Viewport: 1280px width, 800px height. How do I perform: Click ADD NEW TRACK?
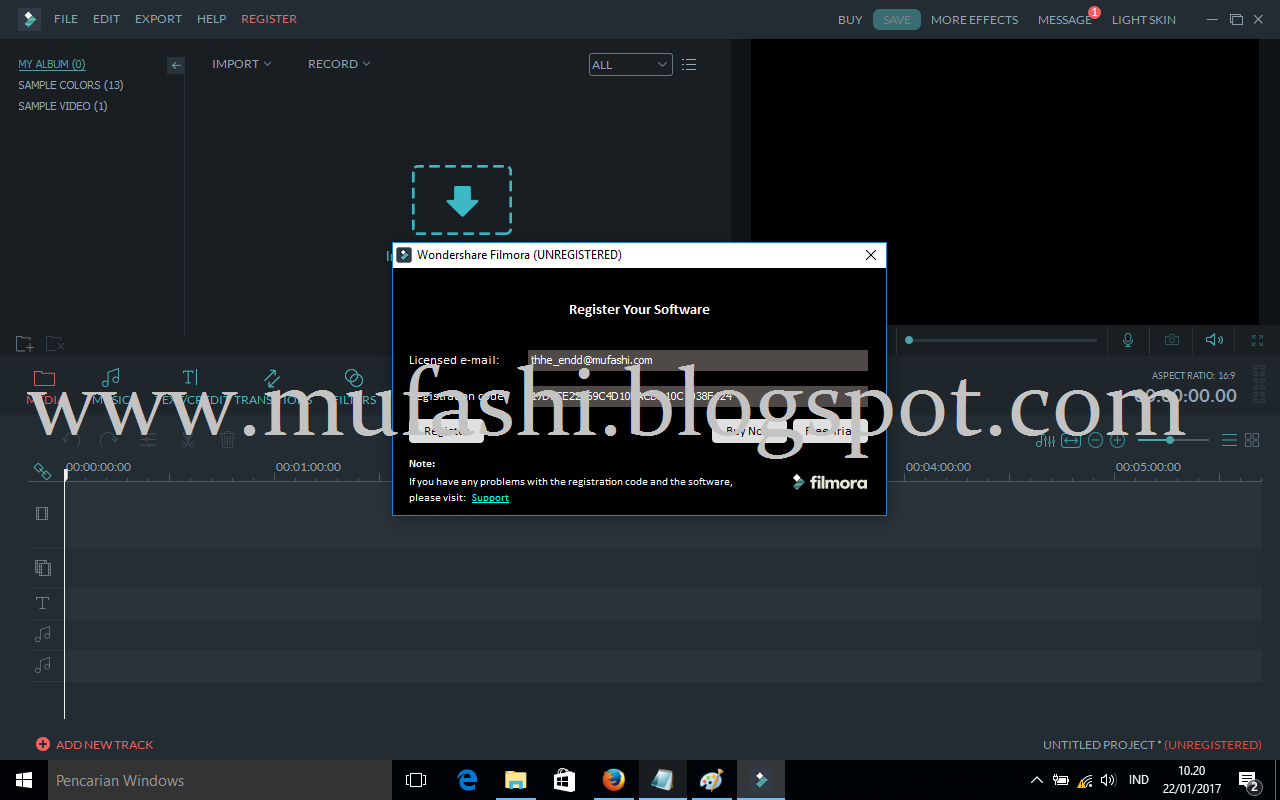(x=95, y=744)
